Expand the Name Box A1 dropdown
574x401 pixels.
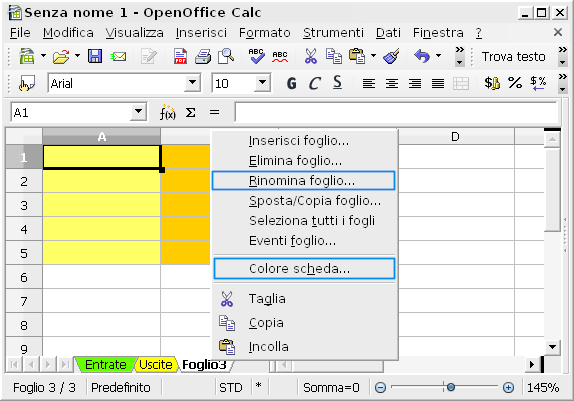point(138,111)
